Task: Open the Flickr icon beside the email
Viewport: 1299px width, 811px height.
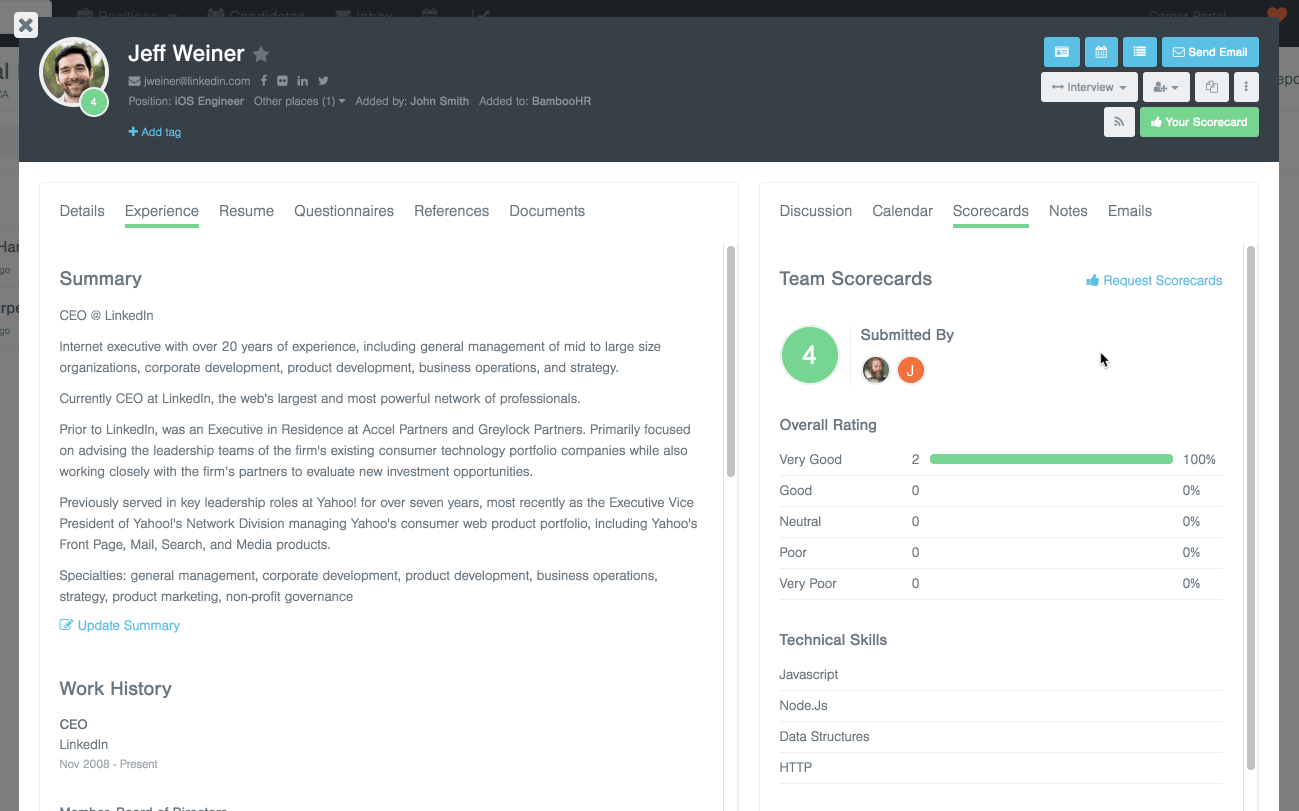Action: click(282, 81)
